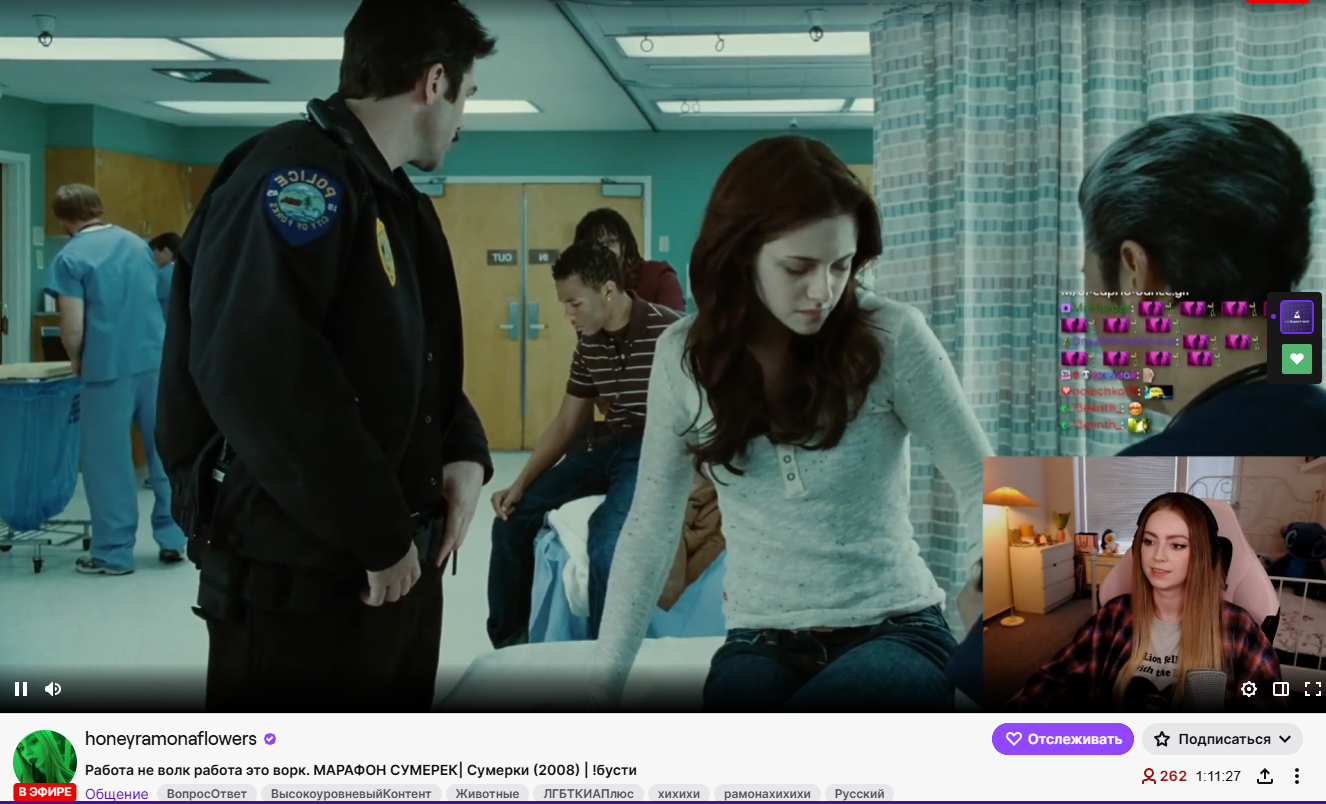This screenshot has width=1326, height=804.
Task: Select the рамонахихихи tag
Action: coord(769,794)
